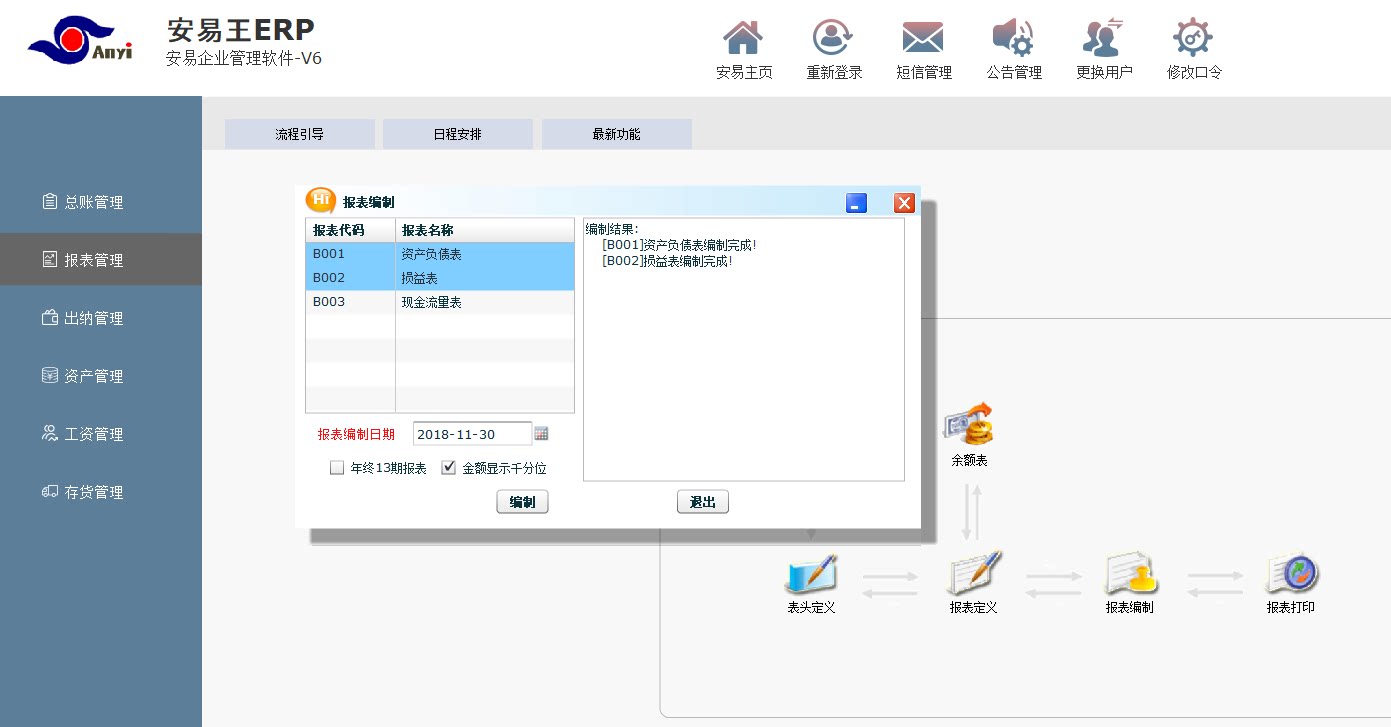Click the orange Hi icon in dialog title
The height and width of the screenshot is (727, 1391).
tap(320, 200)
